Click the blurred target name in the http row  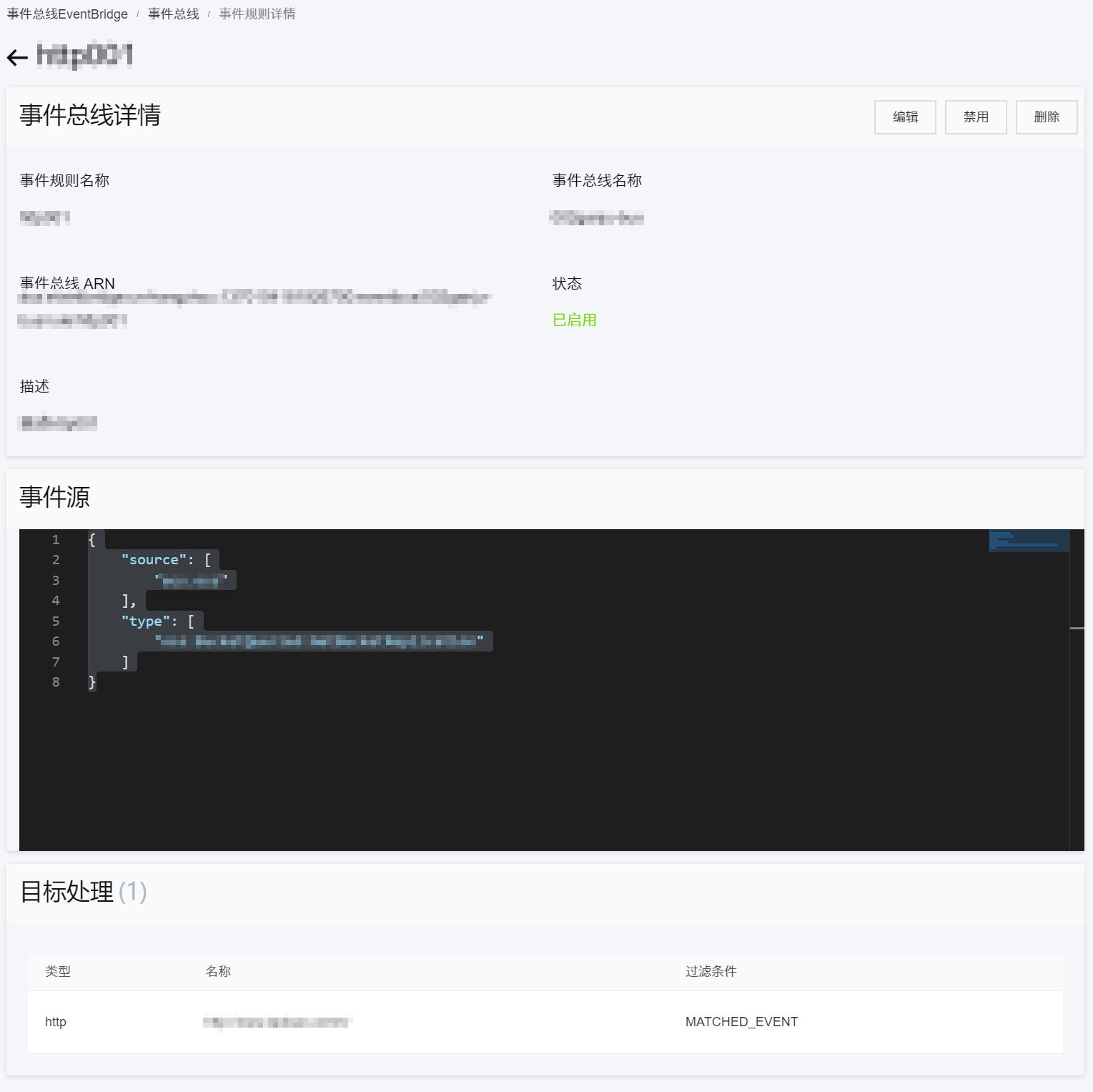277,1023
